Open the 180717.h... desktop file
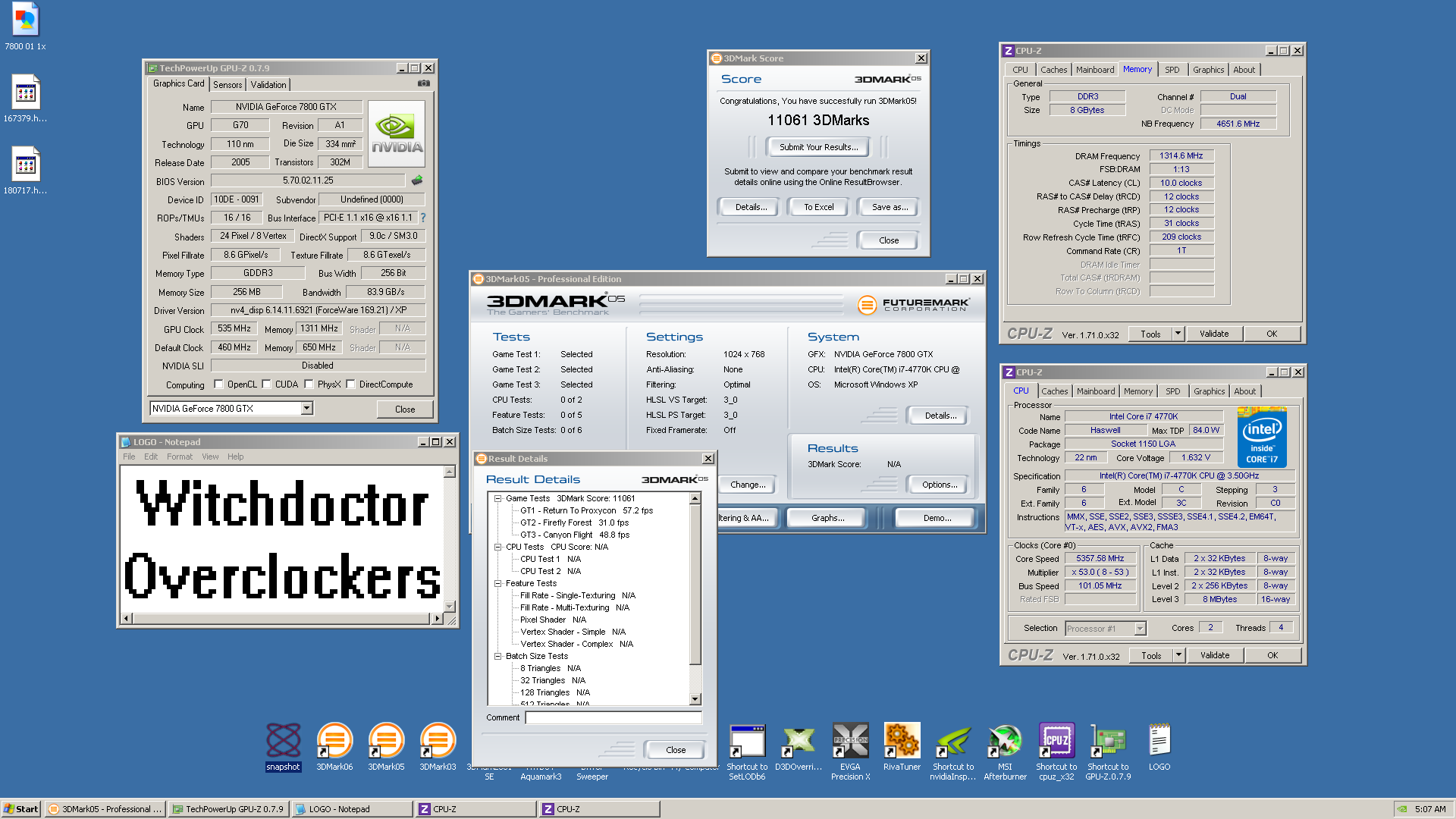Viewport: 1456px width, 819px height. tap(25, 170)
